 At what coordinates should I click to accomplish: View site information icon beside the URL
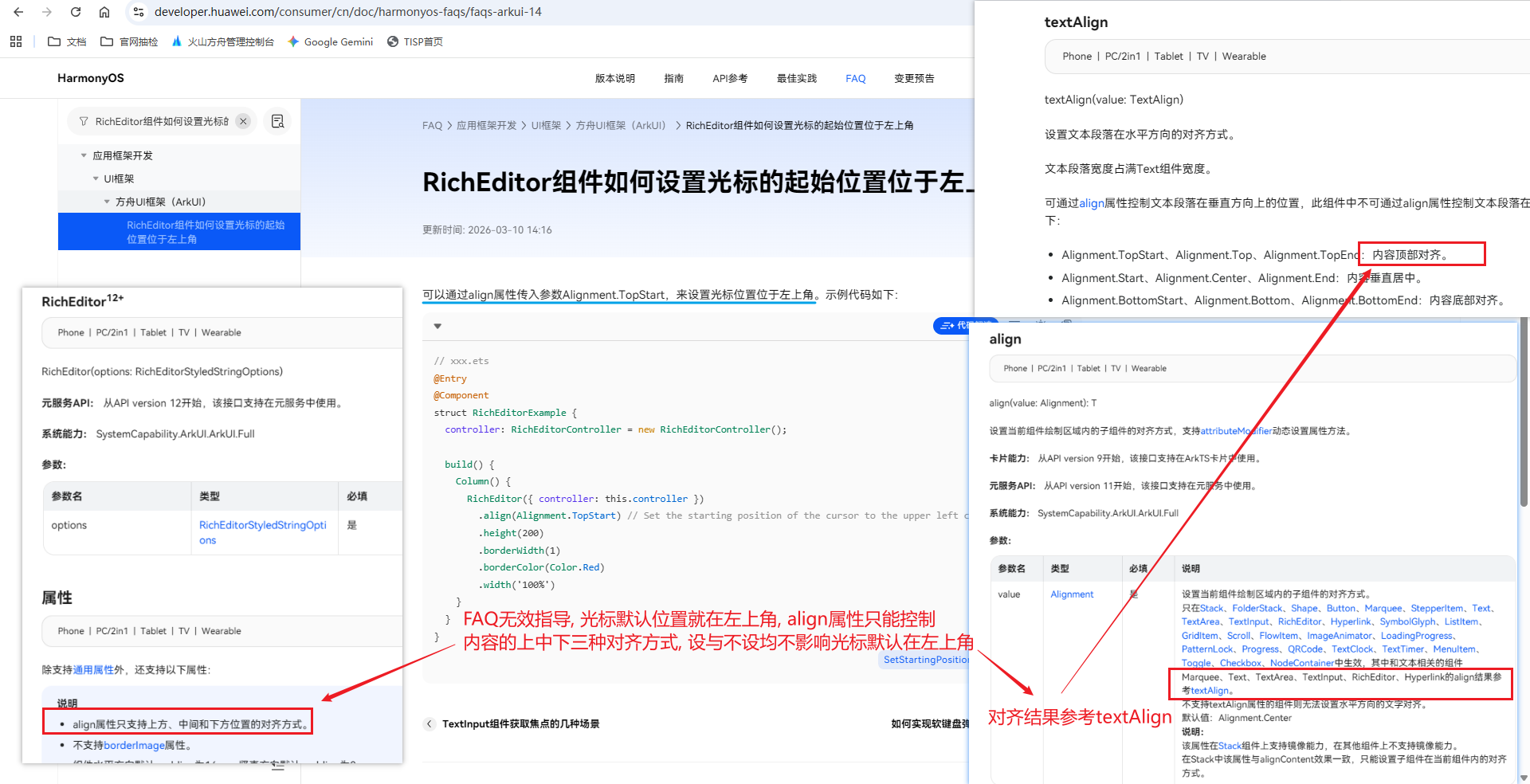click(x=139, y=12)
